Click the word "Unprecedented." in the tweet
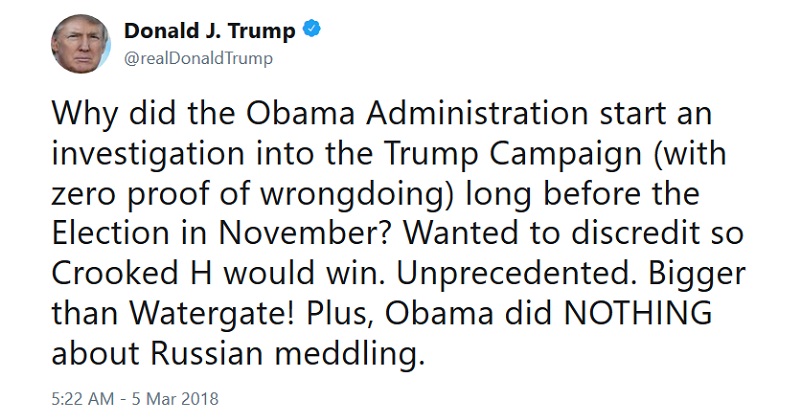800x420 pixels. pos(515,273)
